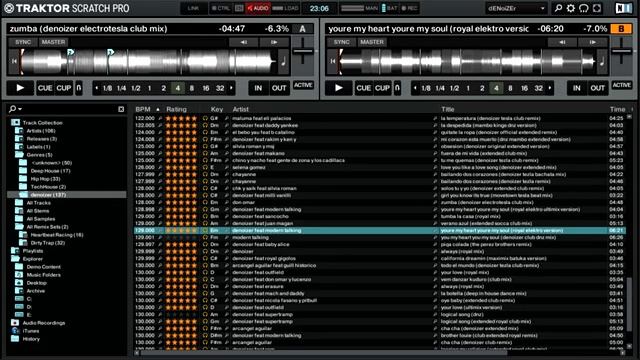The height and width of the screenshot is (360, 640).
Task: Open the dENoiZEr layout dropdown
Action: pyautogui.click(x=516, y=8)
